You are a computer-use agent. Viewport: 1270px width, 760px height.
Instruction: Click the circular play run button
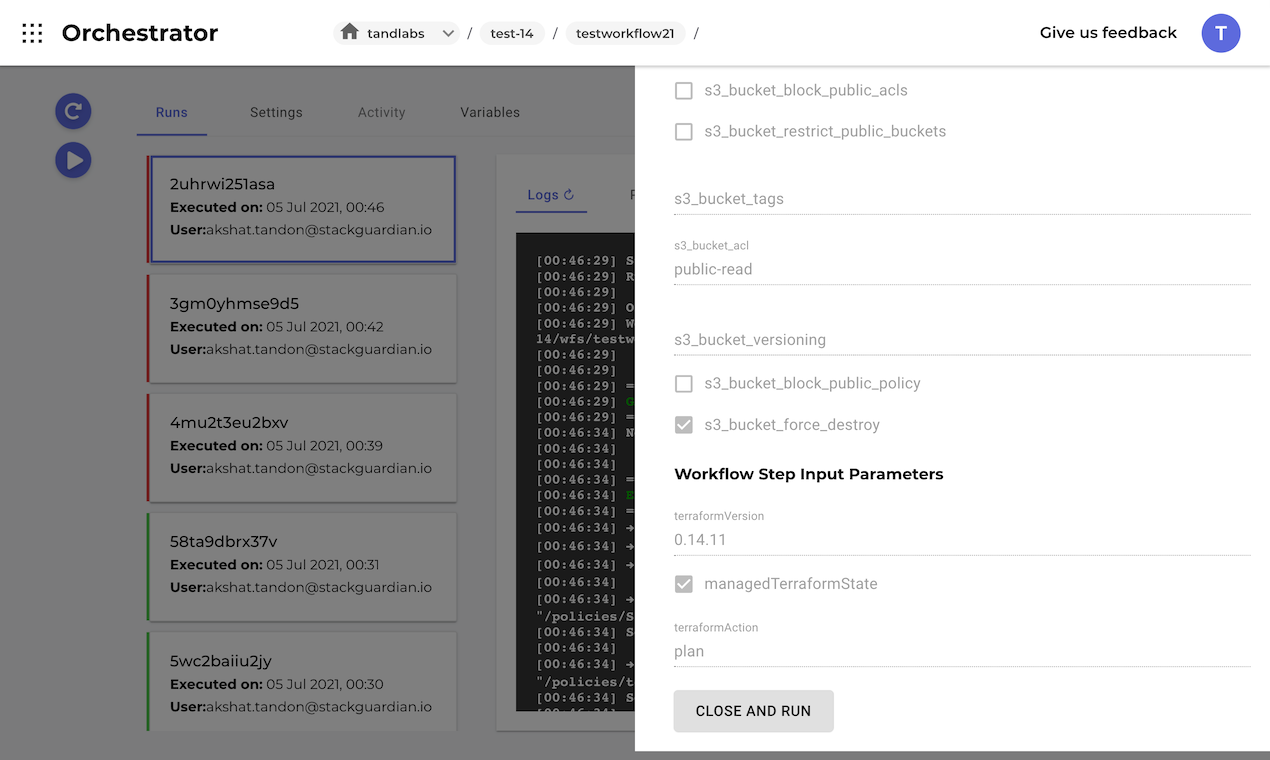tap(73, 160)
